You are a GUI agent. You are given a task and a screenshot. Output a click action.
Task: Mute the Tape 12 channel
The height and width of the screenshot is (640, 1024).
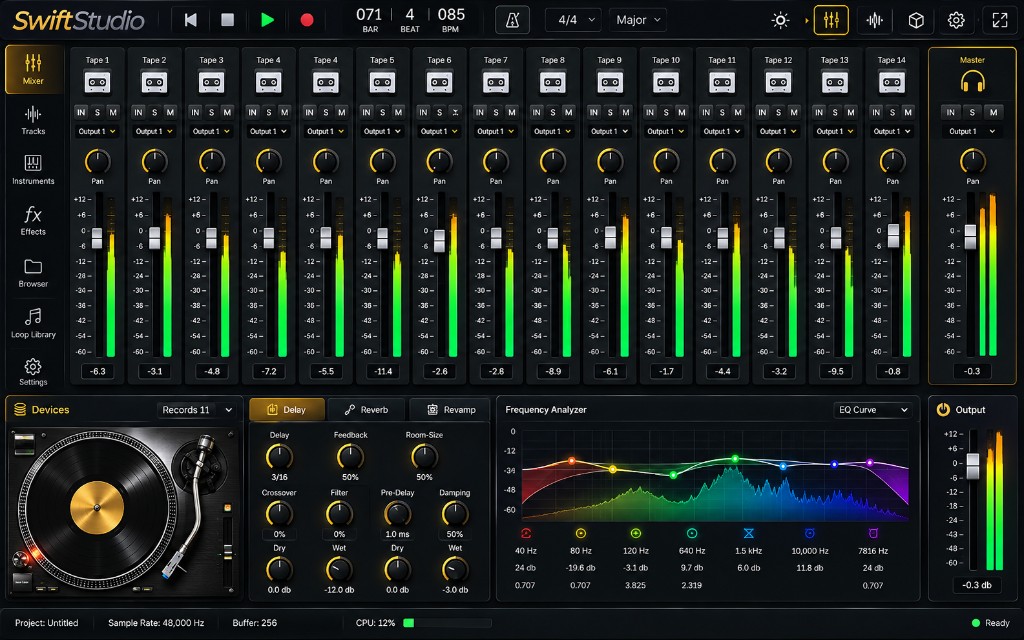coord(793,112)
